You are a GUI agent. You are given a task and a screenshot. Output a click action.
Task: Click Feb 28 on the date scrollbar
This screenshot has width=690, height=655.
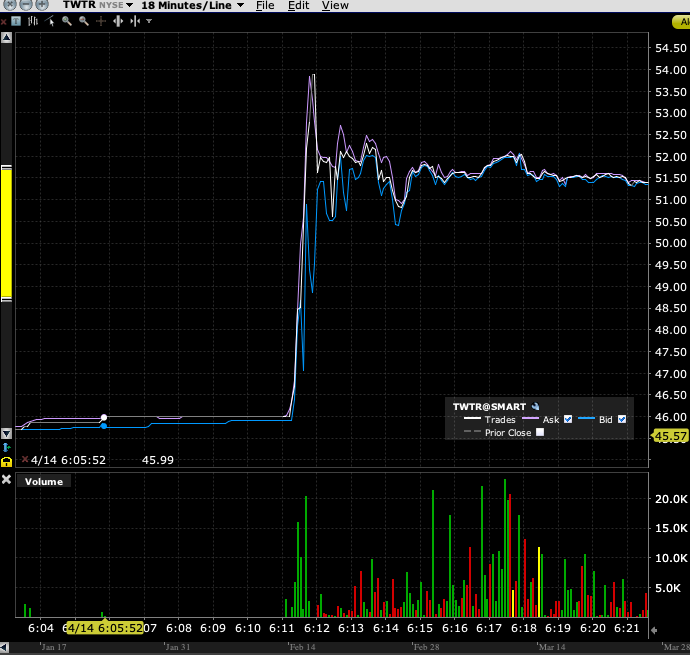tap(426, 647)
